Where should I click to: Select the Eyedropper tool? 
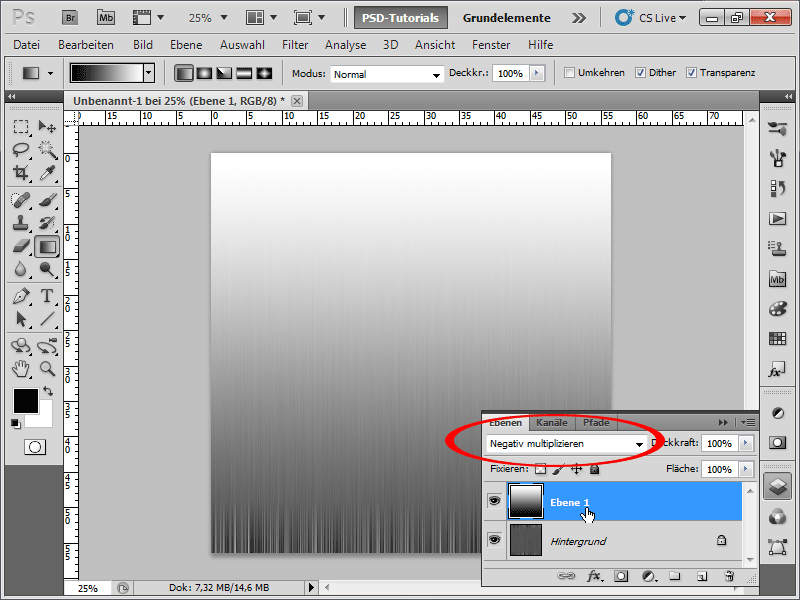click(x=47, y=173)
